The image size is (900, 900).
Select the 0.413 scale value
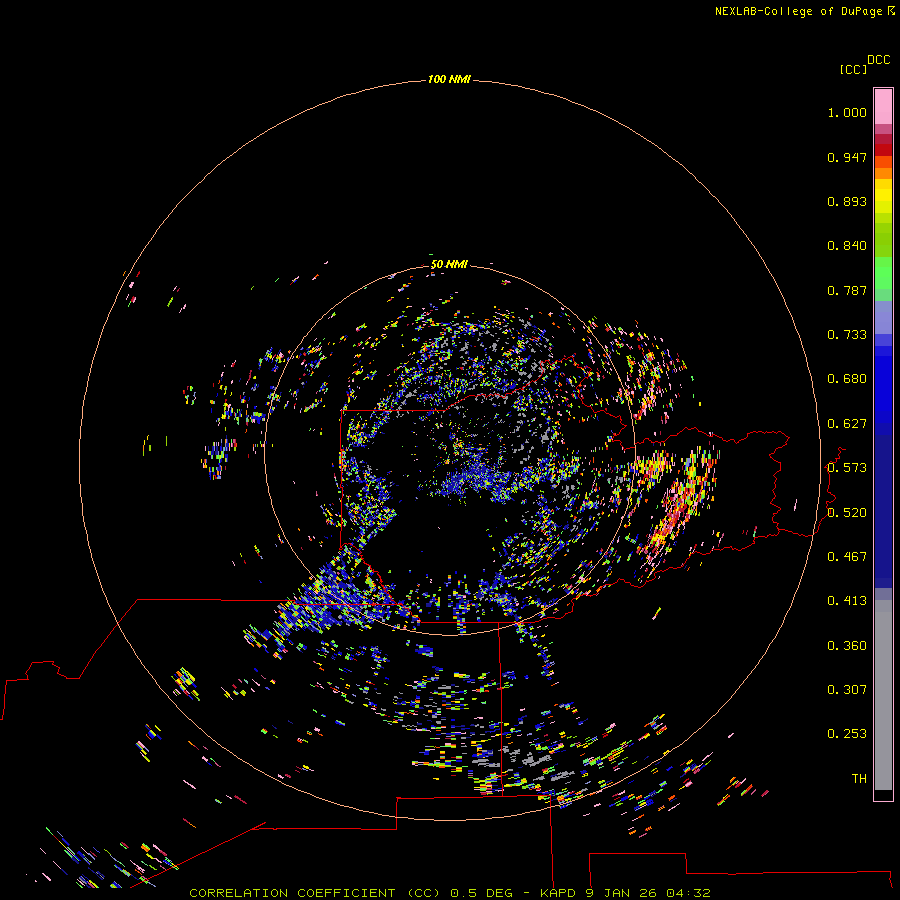[847, 601]
